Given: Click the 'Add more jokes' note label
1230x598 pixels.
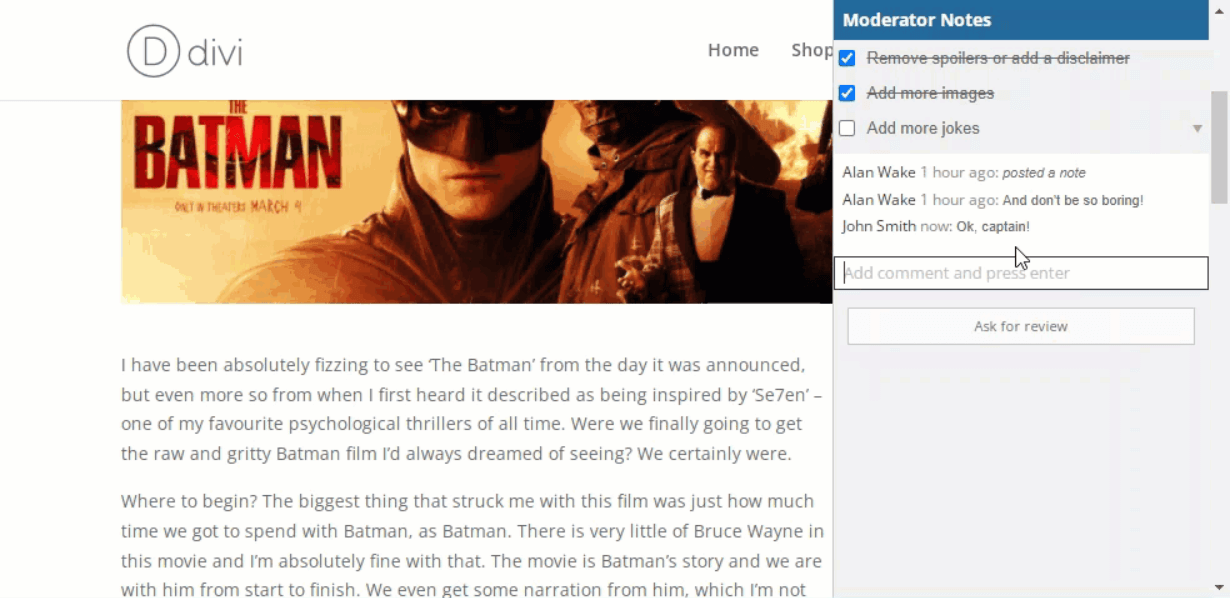Looking at the screenshot, I should [x=922, y=128].
